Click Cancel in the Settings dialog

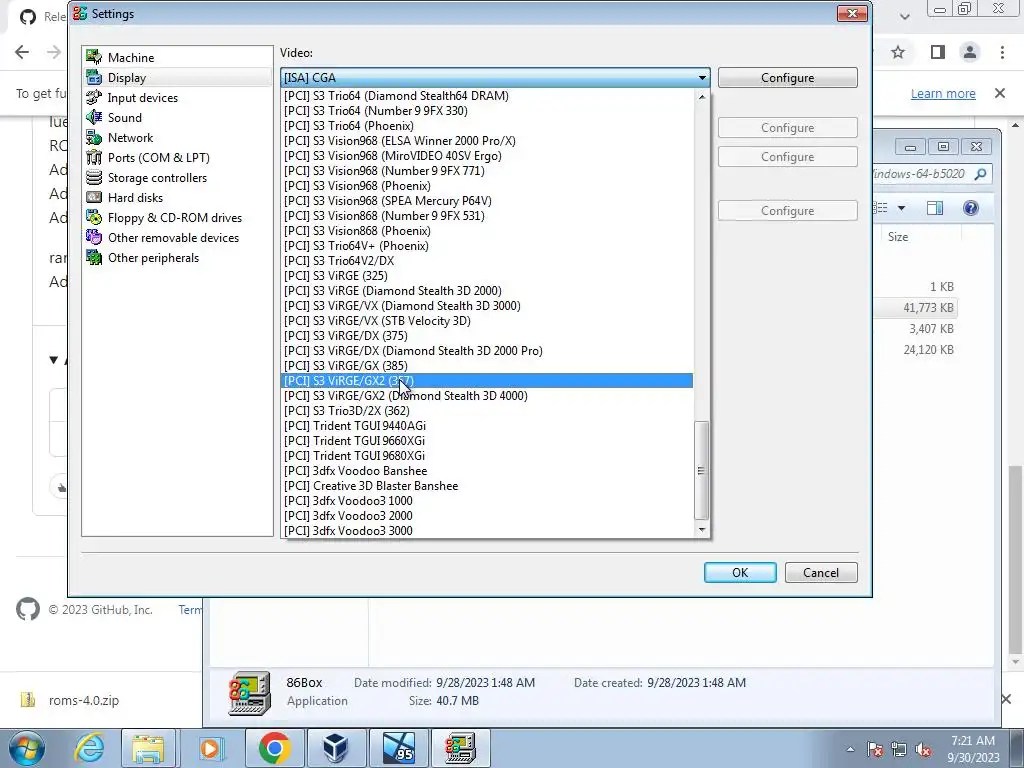point(821,573)
